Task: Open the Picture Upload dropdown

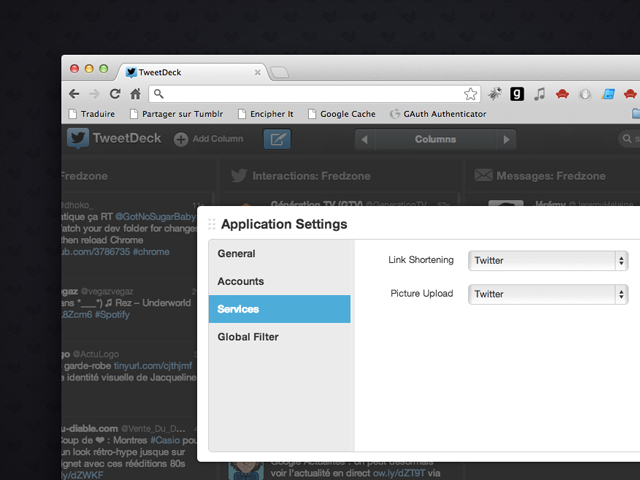Action: click(x=548, y=294)
